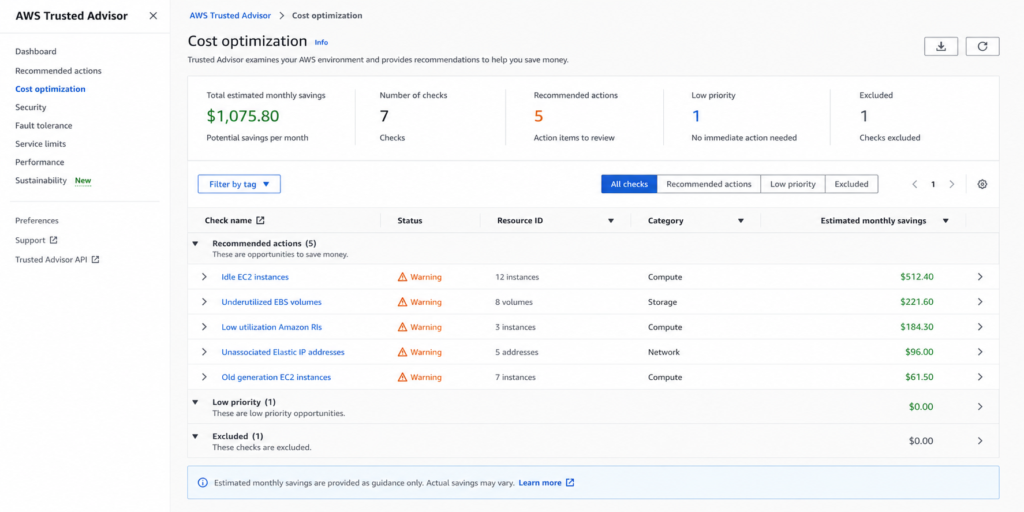Click warning icon for Underutilized EBS volumes
Screen dimensions: 1024x512
click(x=402, y=302)
